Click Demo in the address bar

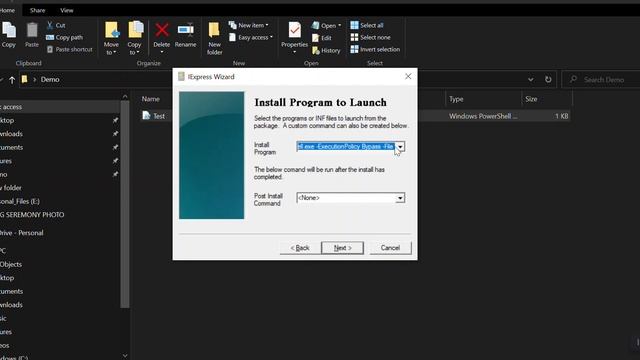[50, 80]
